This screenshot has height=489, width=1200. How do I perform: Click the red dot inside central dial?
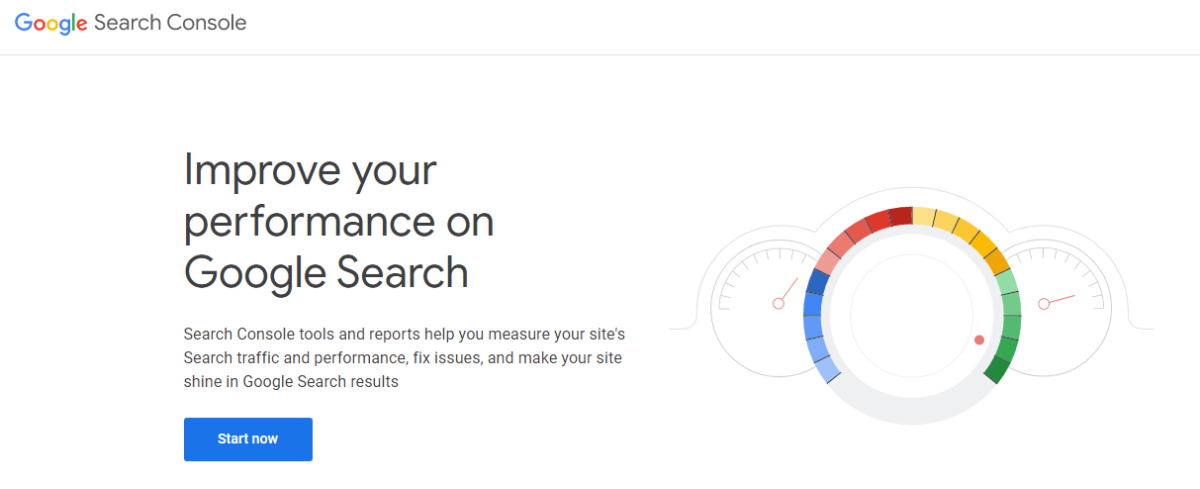tap(980, 340)
